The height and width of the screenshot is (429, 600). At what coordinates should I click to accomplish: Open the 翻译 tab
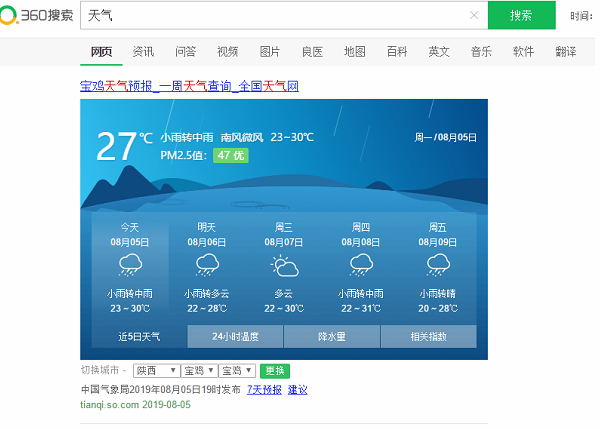click(x=566, y=51)
